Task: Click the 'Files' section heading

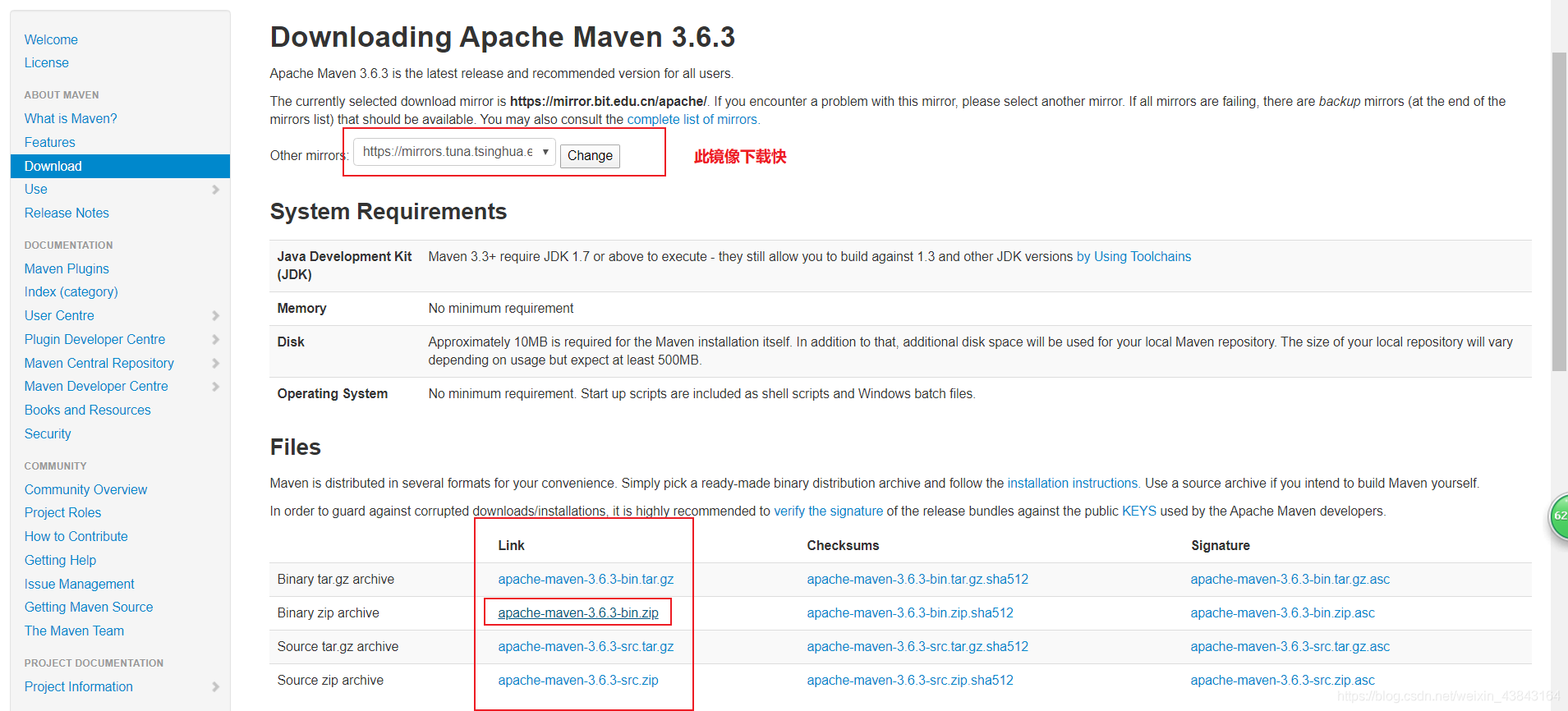Action: [x=296, y=447]
